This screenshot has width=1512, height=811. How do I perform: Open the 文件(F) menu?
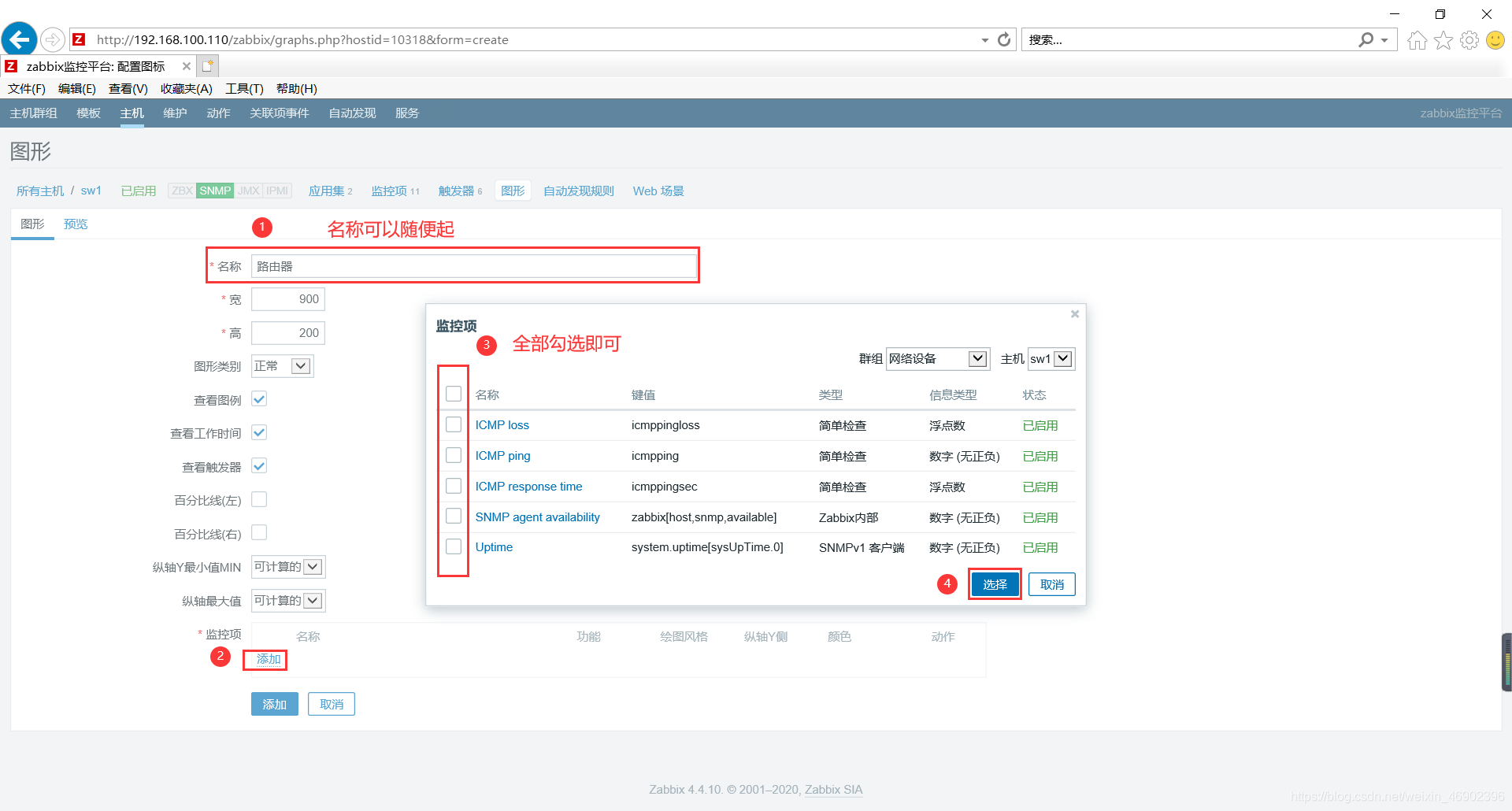(27, 89)
